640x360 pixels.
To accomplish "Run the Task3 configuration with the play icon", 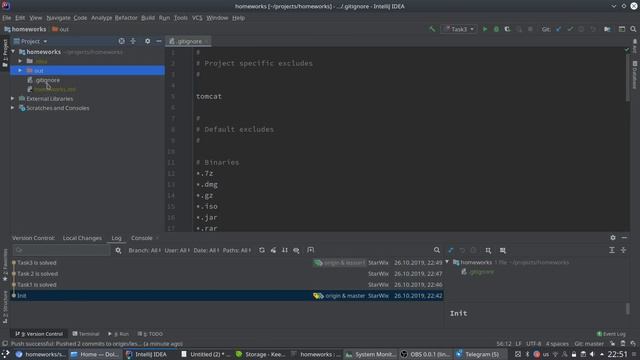I will click(x=485, y=29).
